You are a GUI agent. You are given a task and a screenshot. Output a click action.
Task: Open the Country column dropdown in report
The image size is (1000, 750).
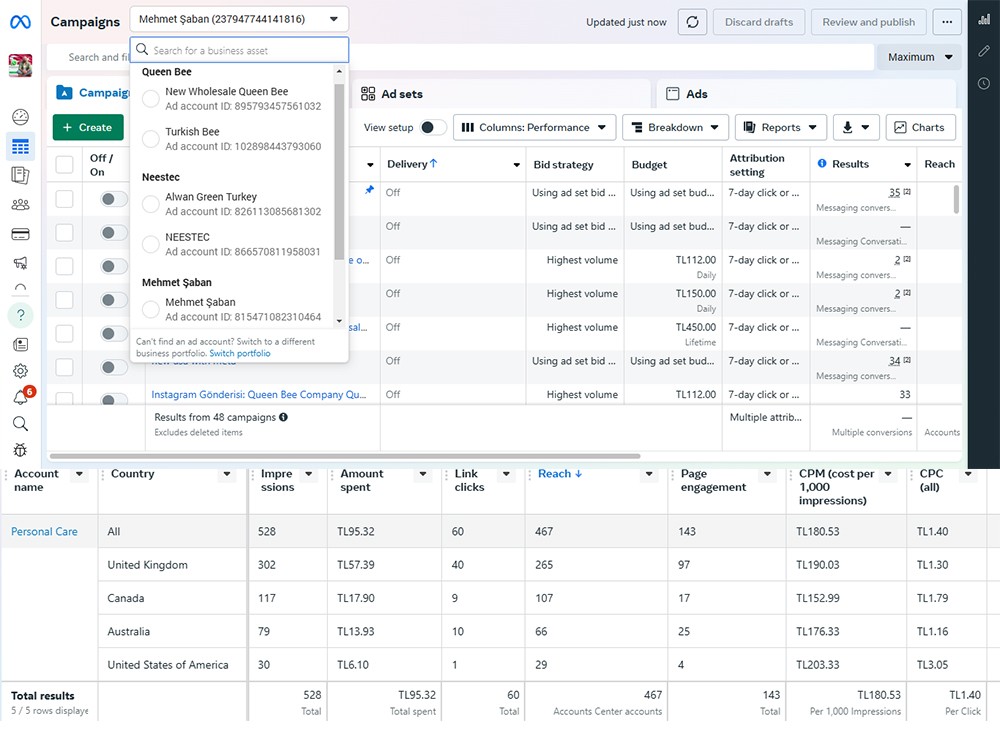pyautogui.click(x=227, y=474)
